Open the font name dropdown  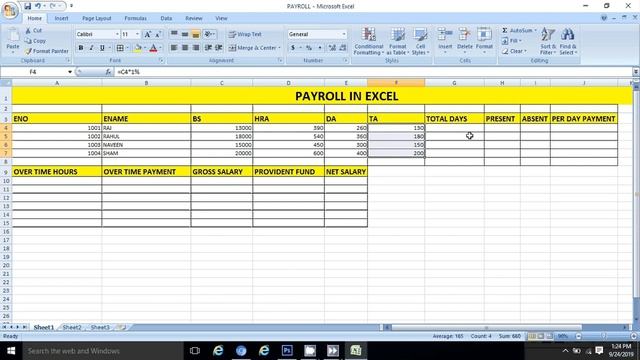pyautogui.click(x=117, y=34)
